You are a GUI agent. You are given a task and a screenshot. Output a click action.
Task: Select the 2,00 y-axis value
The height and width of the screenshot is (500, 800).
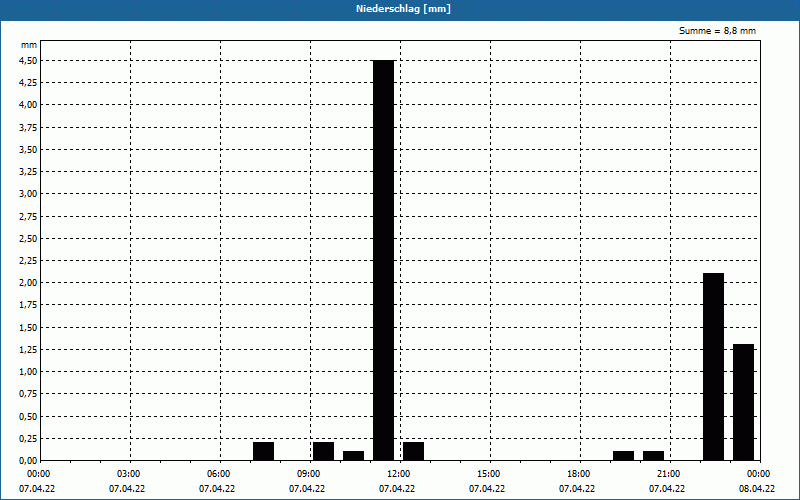point(28,283)
